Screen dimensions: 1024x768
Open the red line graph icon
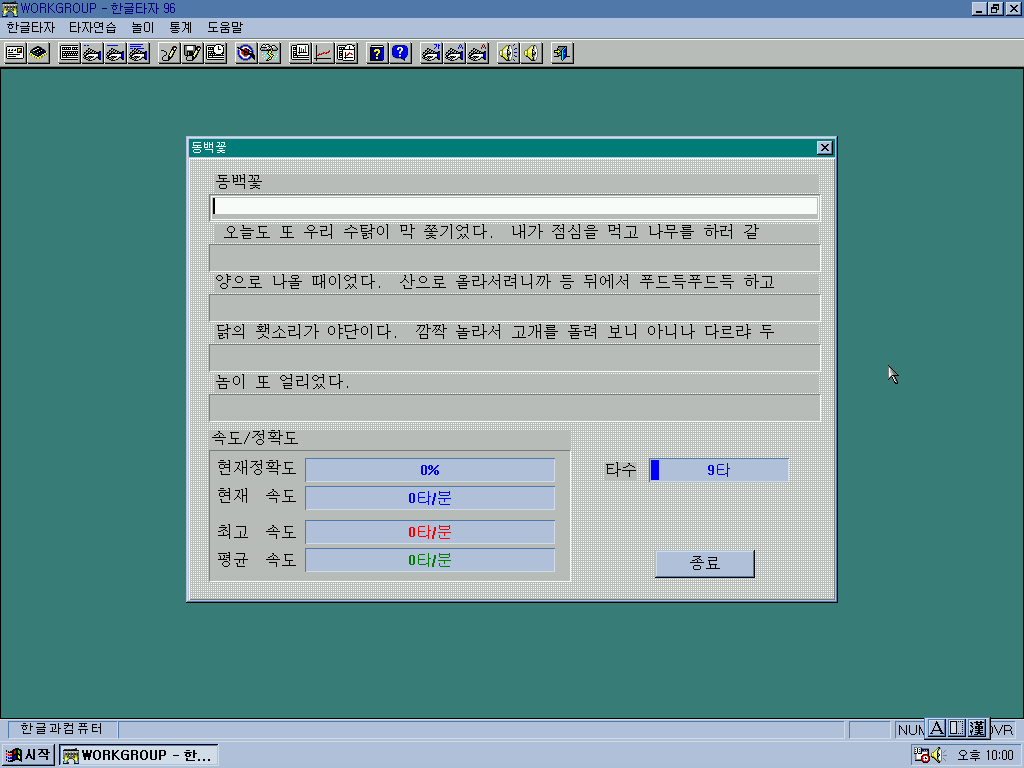323,53
